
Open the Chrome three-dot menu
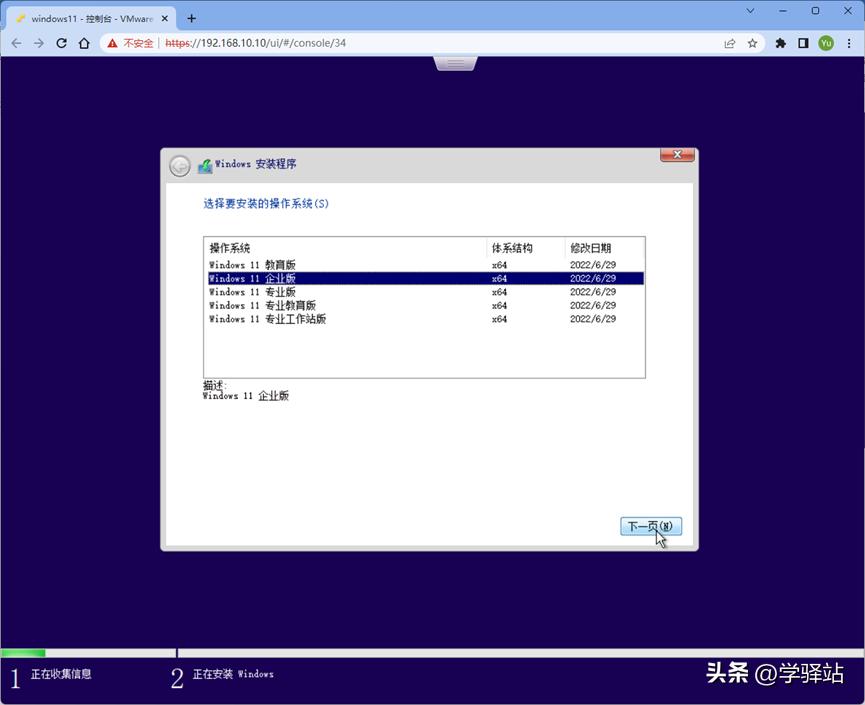click(849, 43)
